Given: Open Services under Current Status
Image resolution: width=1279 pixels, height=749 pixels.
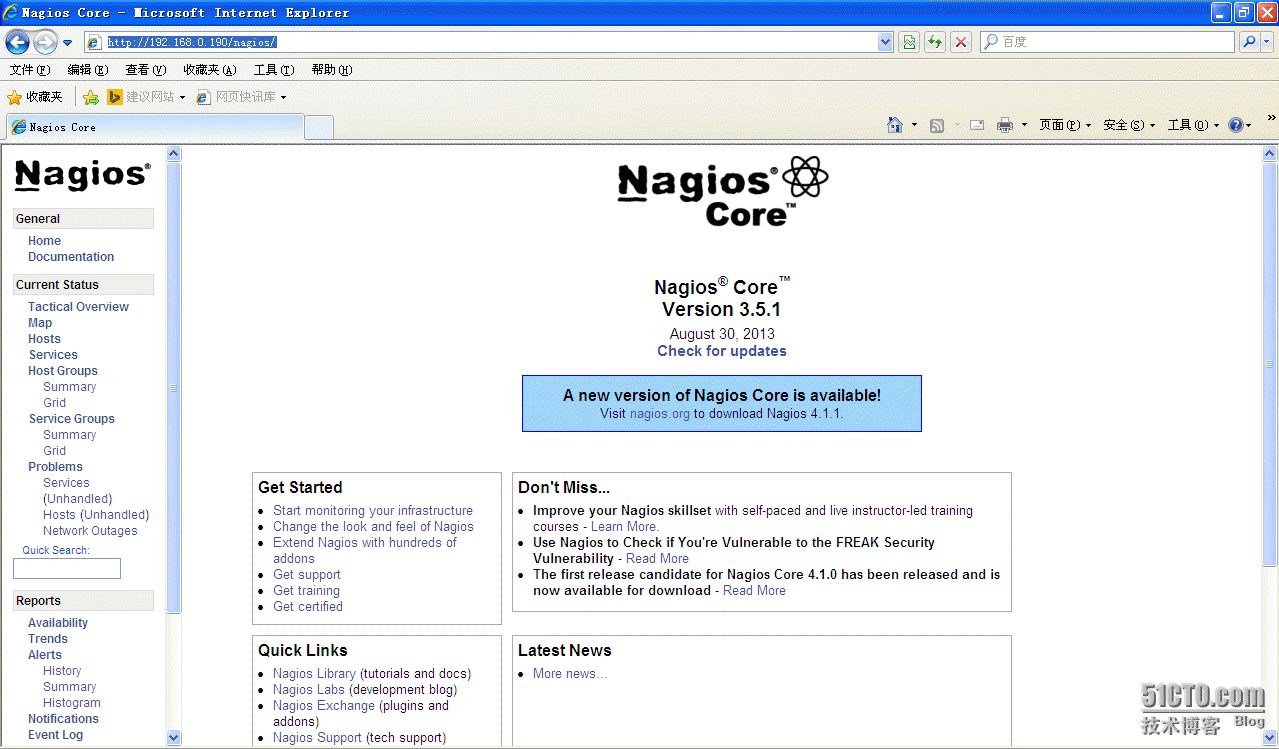Looking at the screenshot, I should pos(53,355).
